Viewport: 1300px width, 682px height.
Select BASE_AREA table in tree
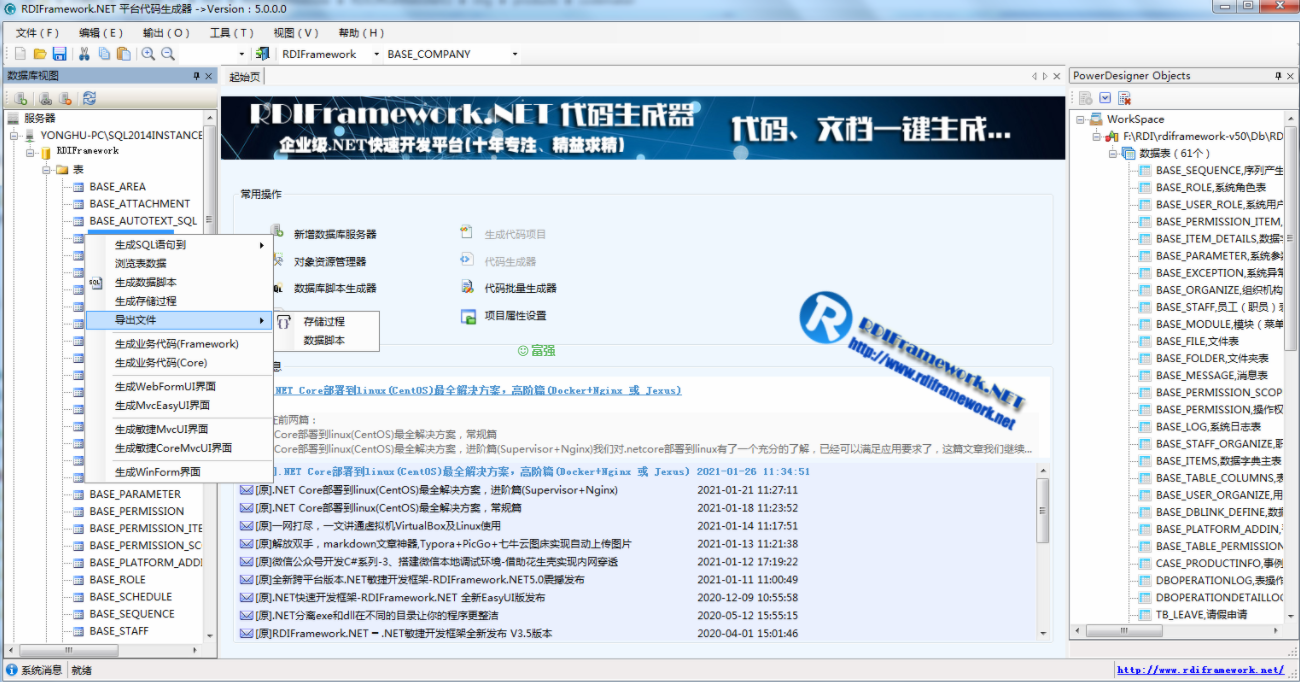coord(117,187)
